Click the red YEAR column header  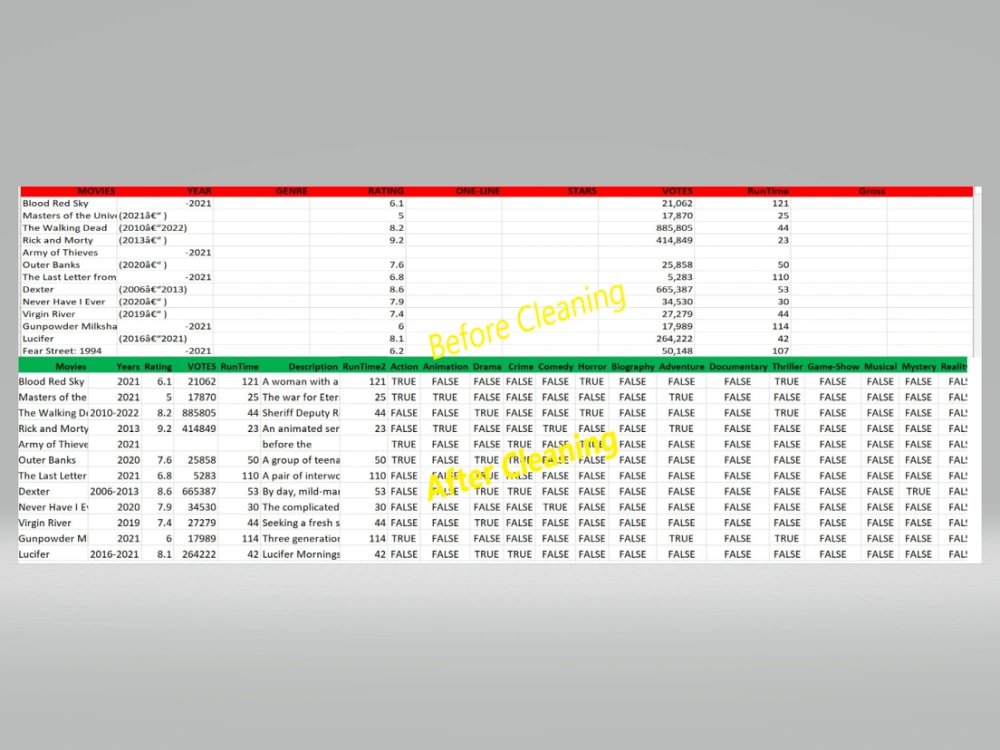[x=199, y=191]
